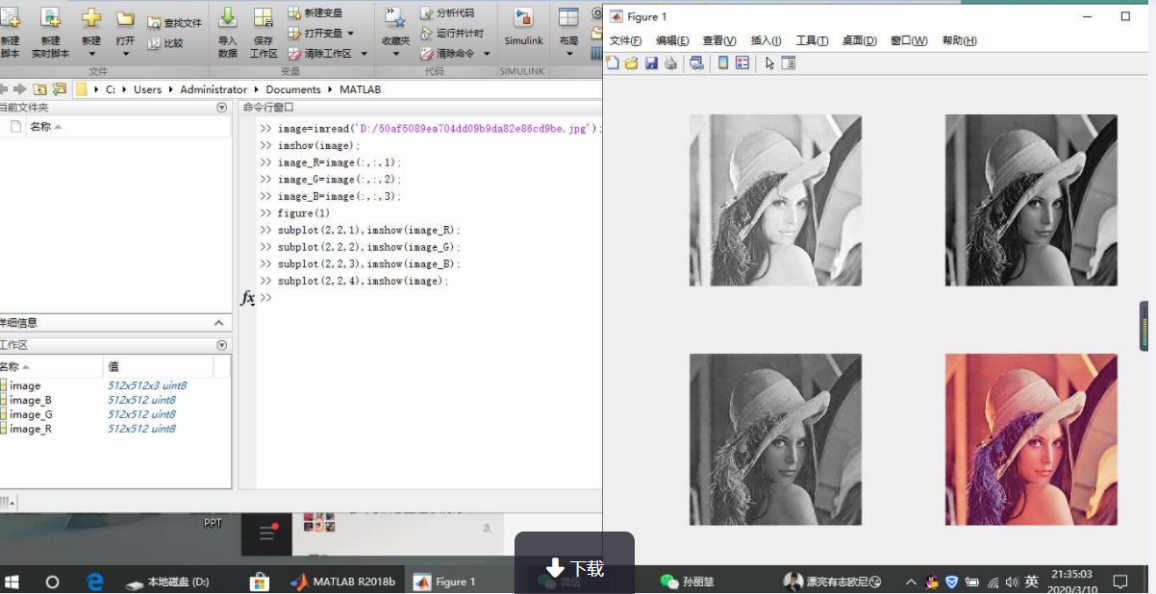This screenshot has height=594, width=1156.
Task: Open the Figure 1 File (文件) menu
Action: tap(625, 41)
